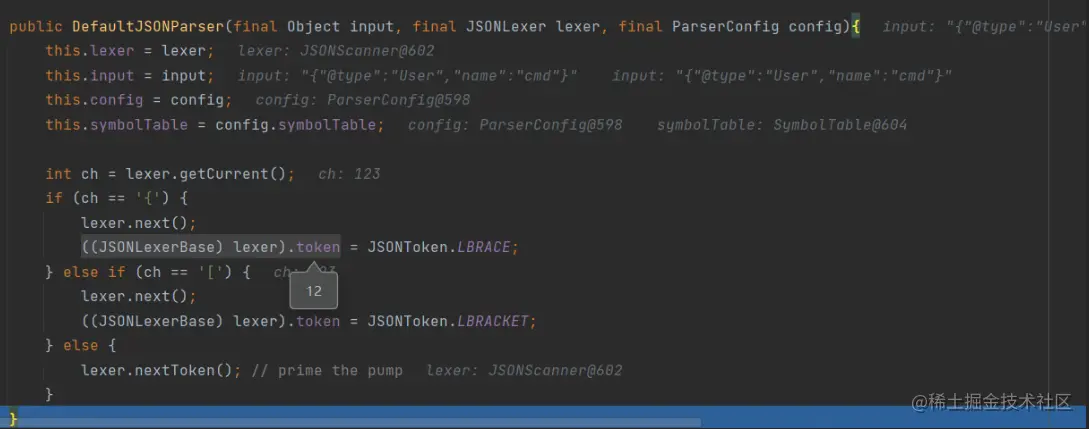Click the 'final JSONLexer lexer' parameter
The height and width of the screenshot is (429, 1089).
click(x=508, y=27)
